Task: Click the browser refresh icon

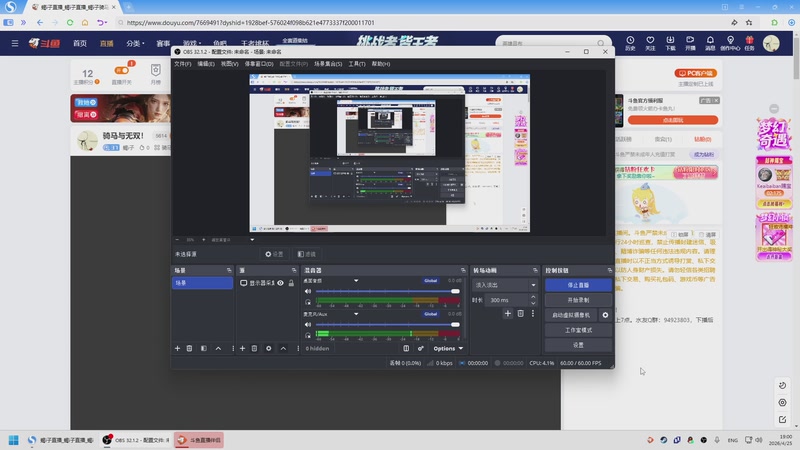Action: [70, 22]
